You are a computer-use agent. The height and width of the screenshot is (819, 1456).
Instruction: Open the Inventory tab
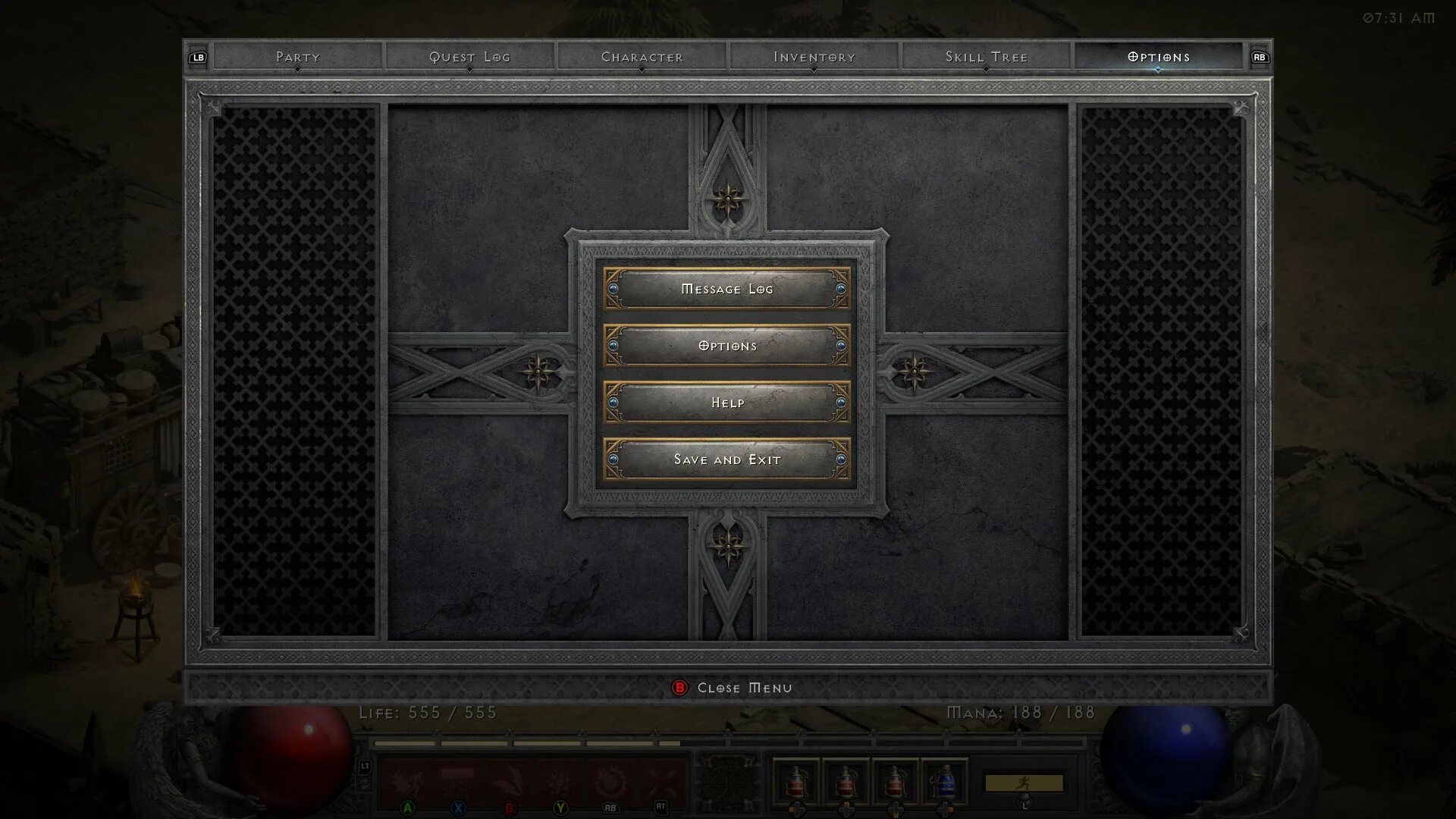click(814, 56)
